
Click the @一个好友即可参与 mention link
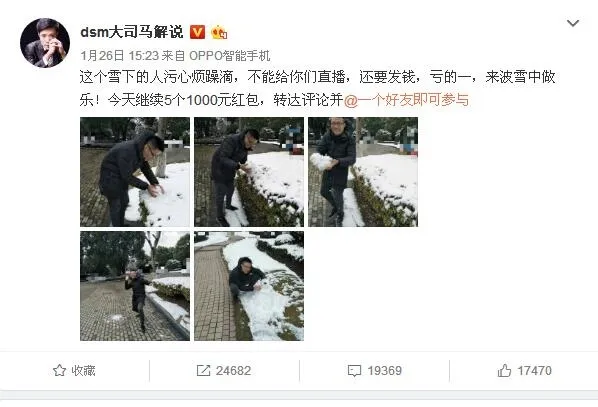coord(406,100)
